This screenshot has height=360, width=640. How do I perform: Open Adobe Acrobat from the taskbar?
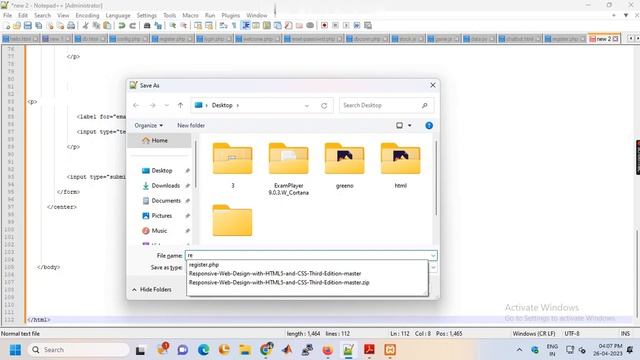pos(369,350)
